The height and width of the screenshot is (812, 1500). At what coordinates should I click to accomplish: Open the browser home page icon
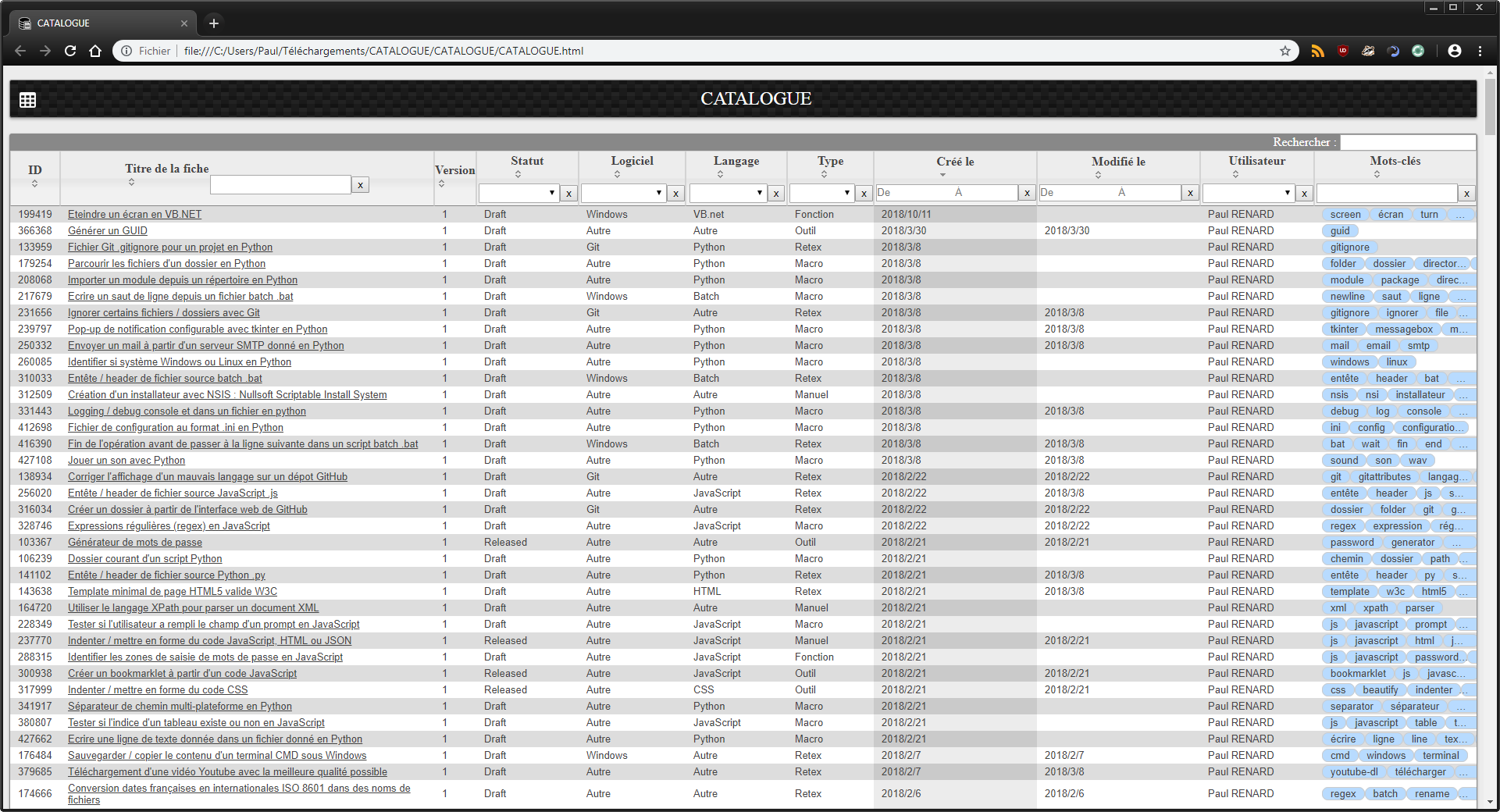pyautogui.click(x=95, y=51)
